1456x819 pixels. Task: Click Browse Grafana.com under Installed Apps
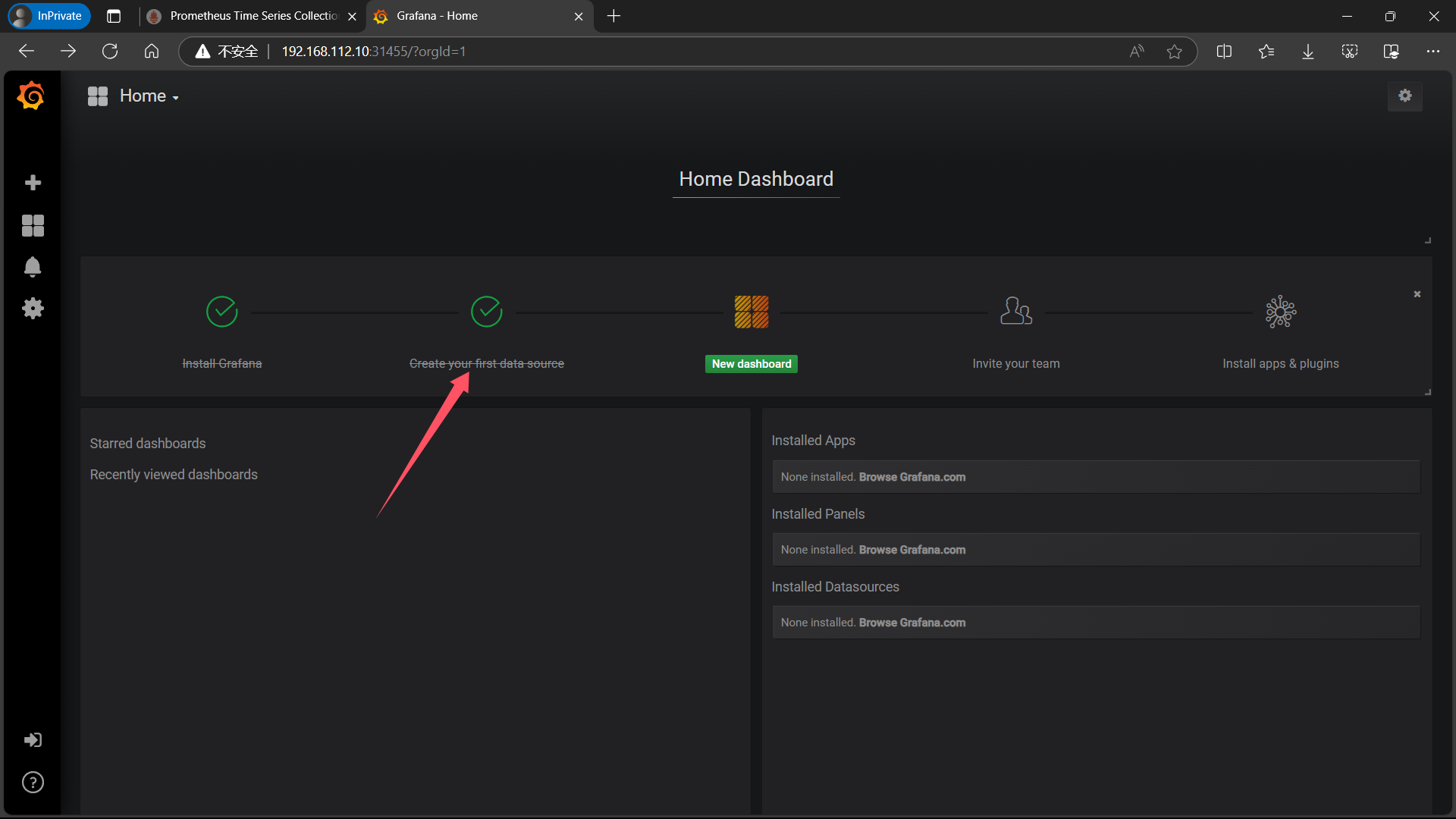click(912, 477)
